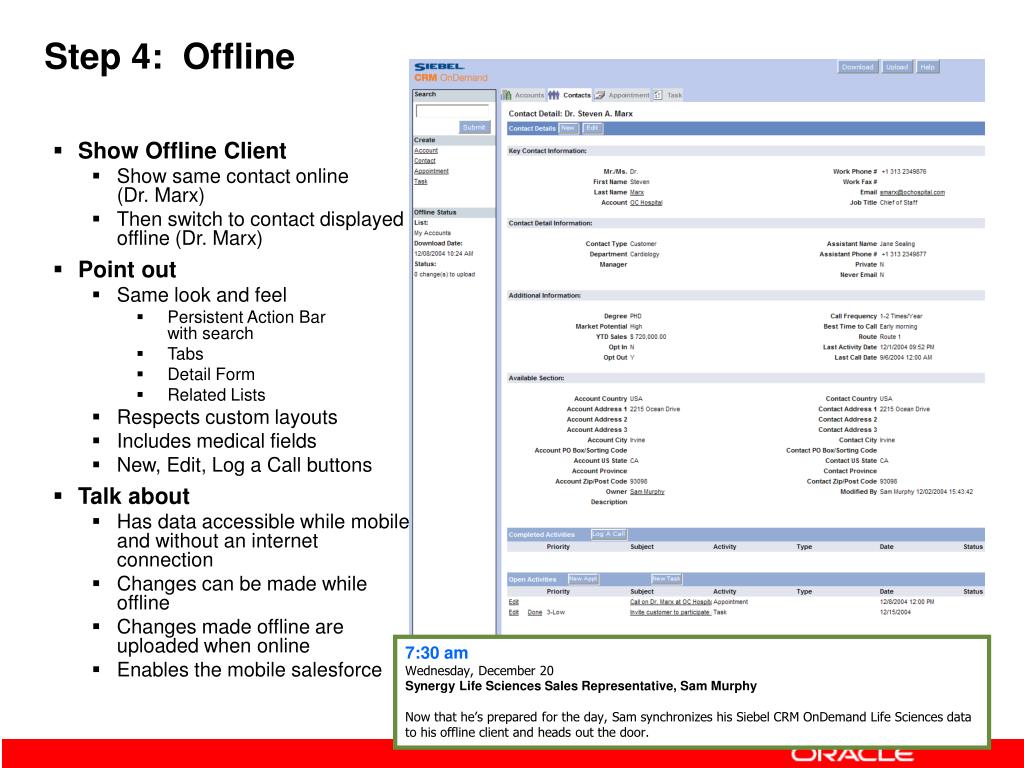
Task: Mark the 3-Low task as Done
Action: [535, 613]
